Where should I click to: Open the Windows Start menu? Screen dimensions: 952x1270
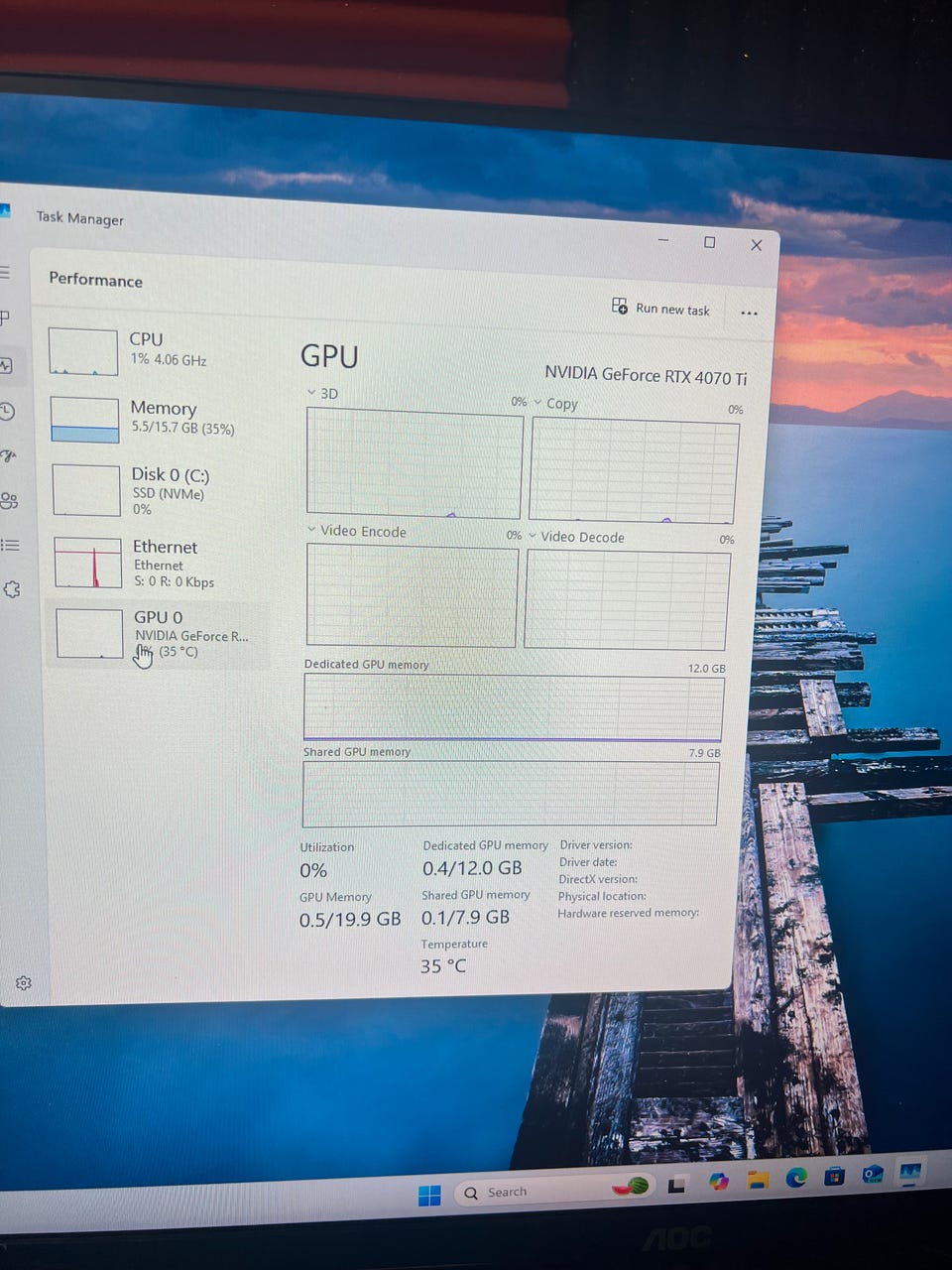click(429, 1195)
